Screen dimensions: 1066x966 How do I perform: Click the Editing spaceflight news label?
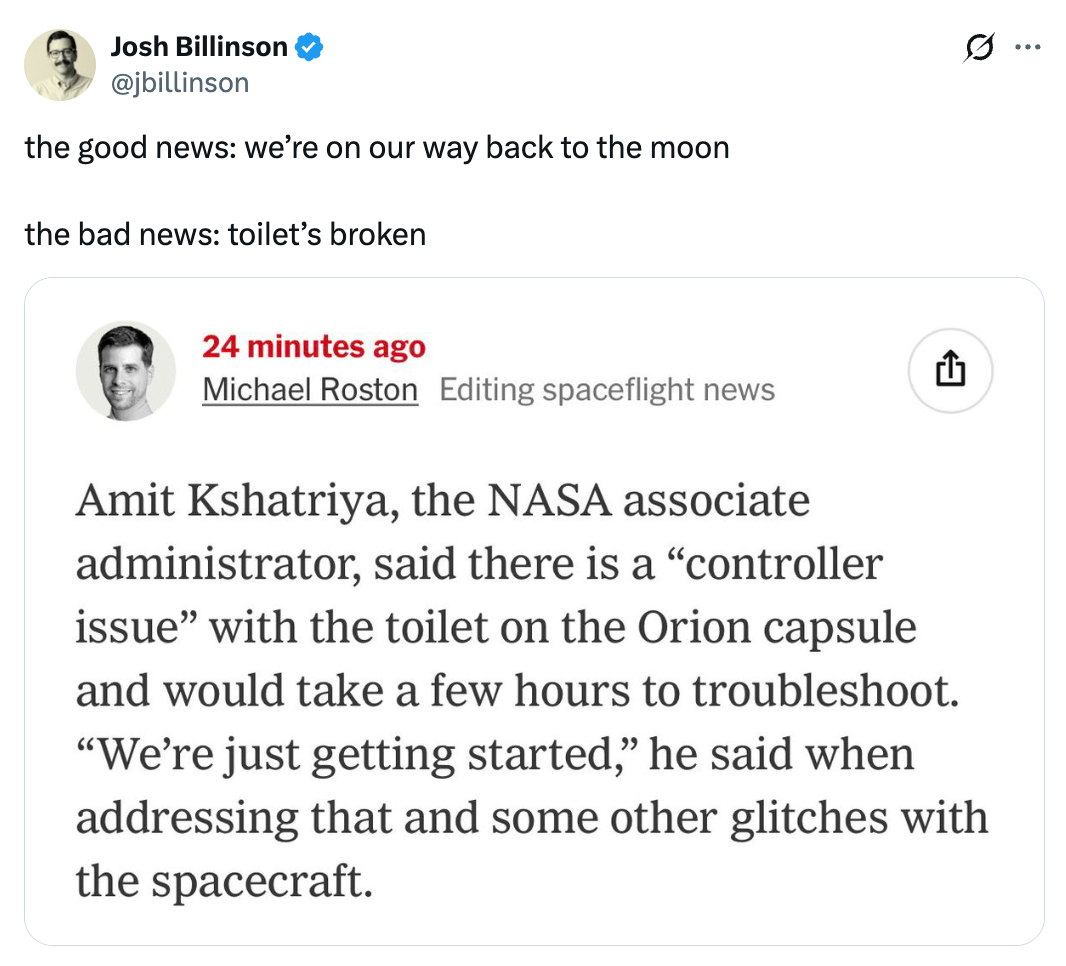pos(607,389)
